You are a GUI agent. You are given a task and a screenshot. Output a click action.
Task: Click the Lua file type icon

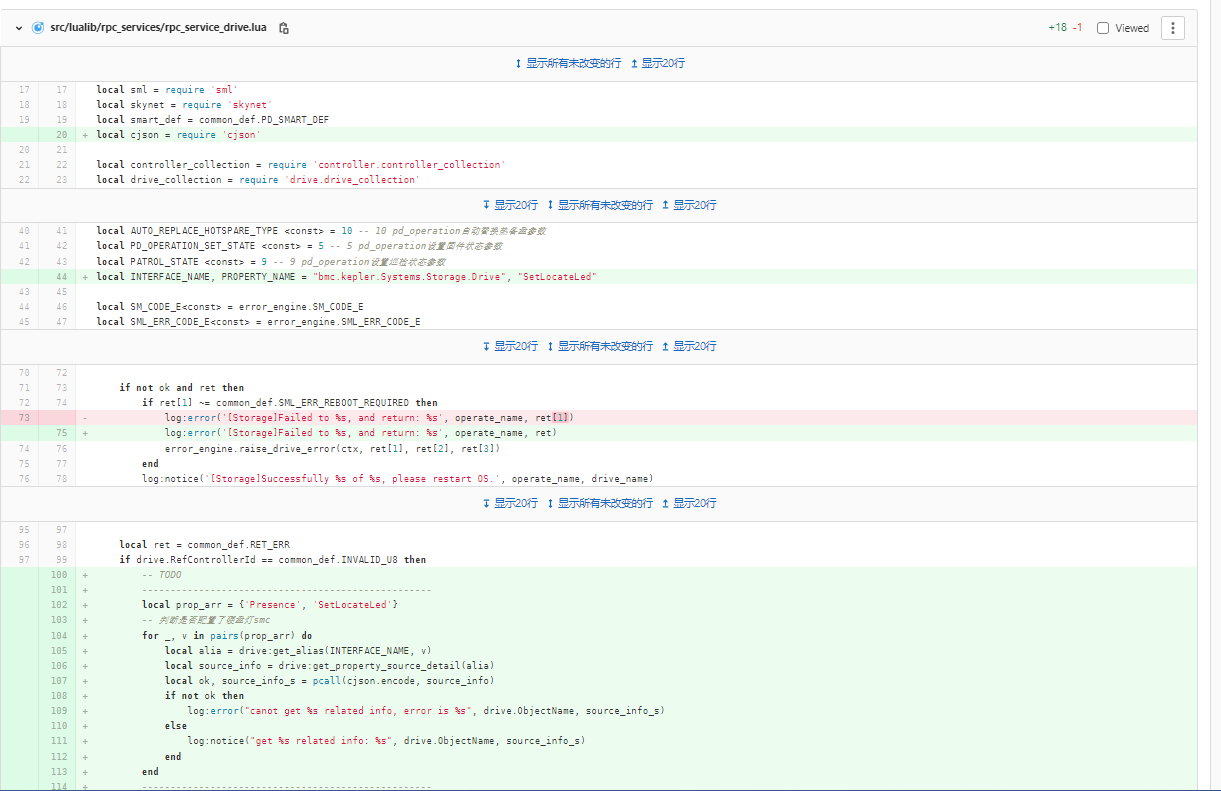(x=38, y=28)
